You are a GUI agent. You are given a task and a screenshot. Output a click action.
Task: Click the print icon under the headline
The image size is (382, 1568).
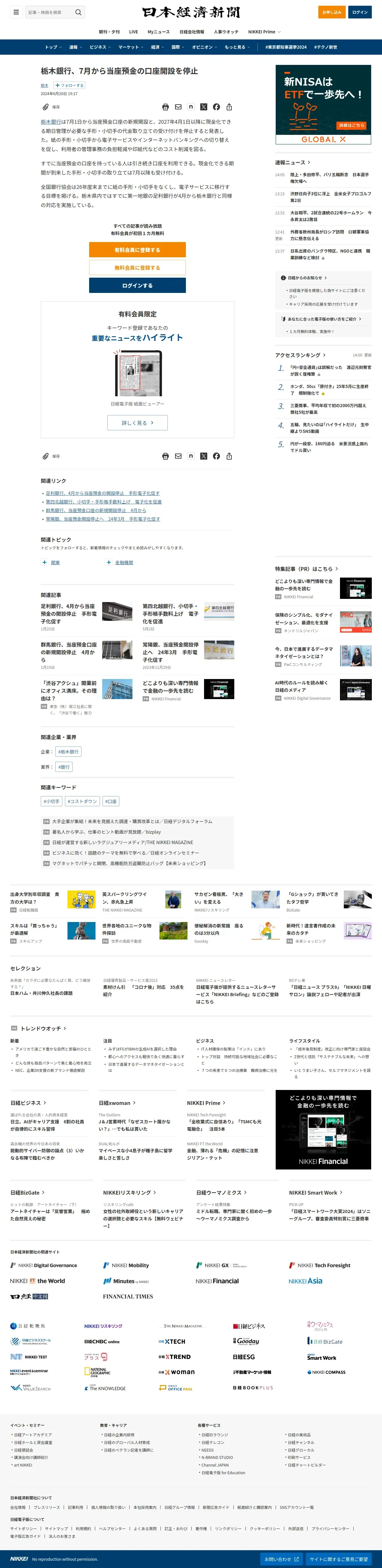click(165, 107)
